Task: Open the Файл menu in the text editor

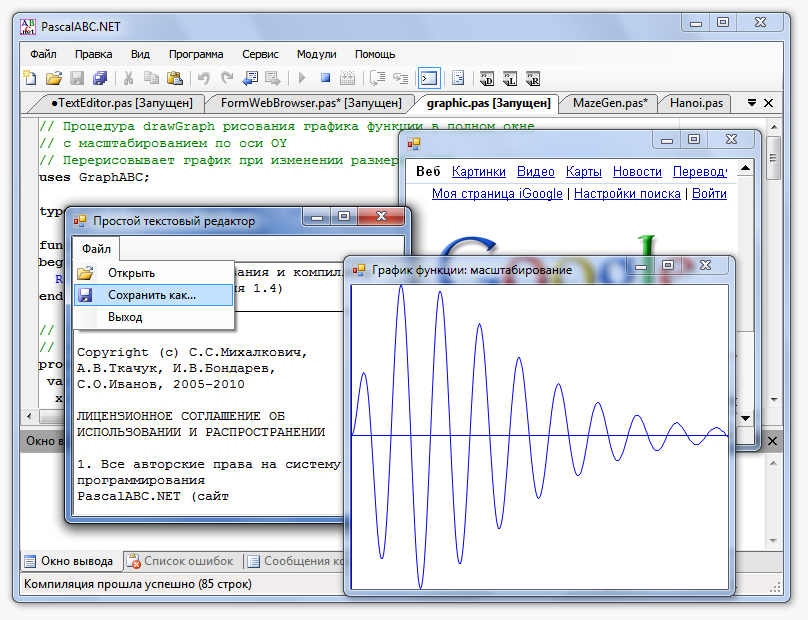Action: pyautogui.click(x=97, y=248)
